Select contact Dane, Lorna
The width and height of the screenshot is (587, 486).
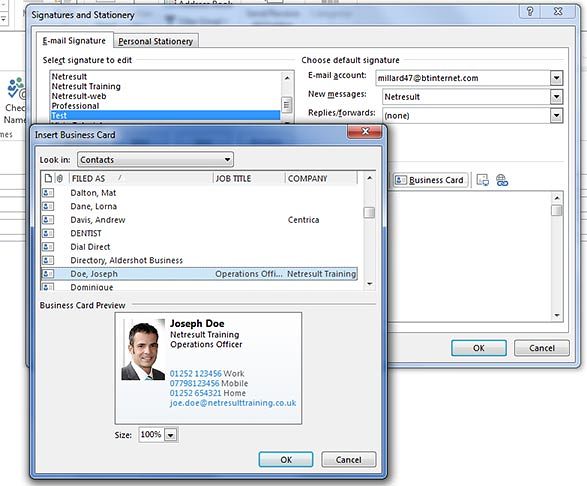199,206
